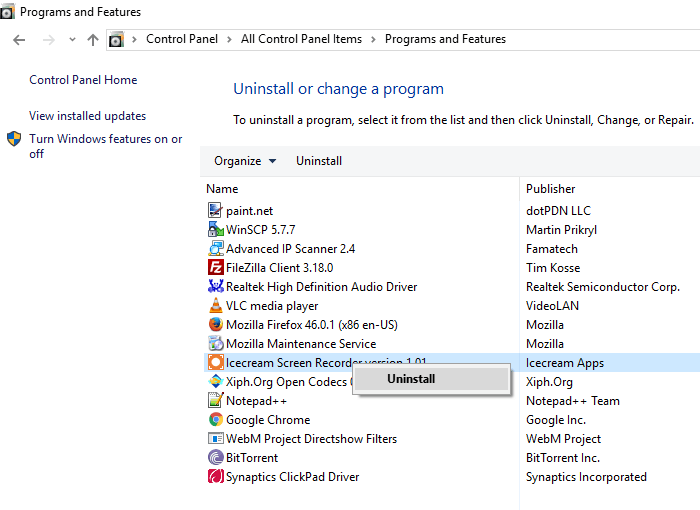Select FileZilla Client 3.18.0 entry
Viewport: 700px width, 510px height.
pyautogui.click(x=279, y=268)
